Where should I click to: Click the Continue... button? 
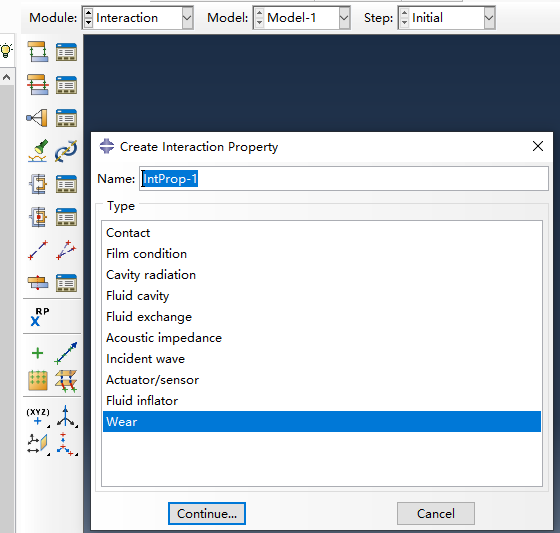pyautogui.click(x=207, y=513)
